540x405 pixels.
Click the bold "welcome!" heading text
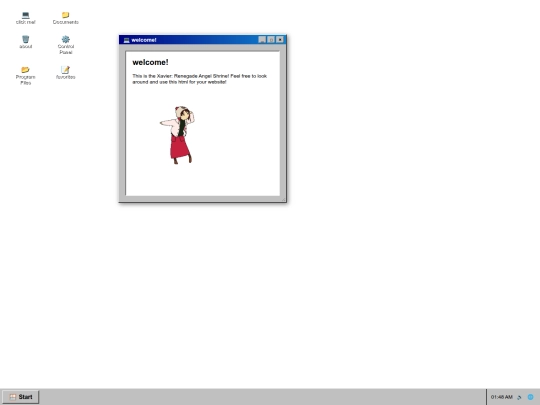[x=150, y=62]
